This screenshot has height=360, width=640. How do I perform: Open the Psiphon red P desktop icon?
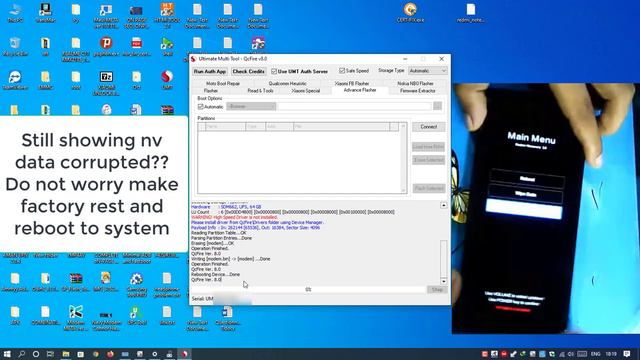[x=106, y=46]
